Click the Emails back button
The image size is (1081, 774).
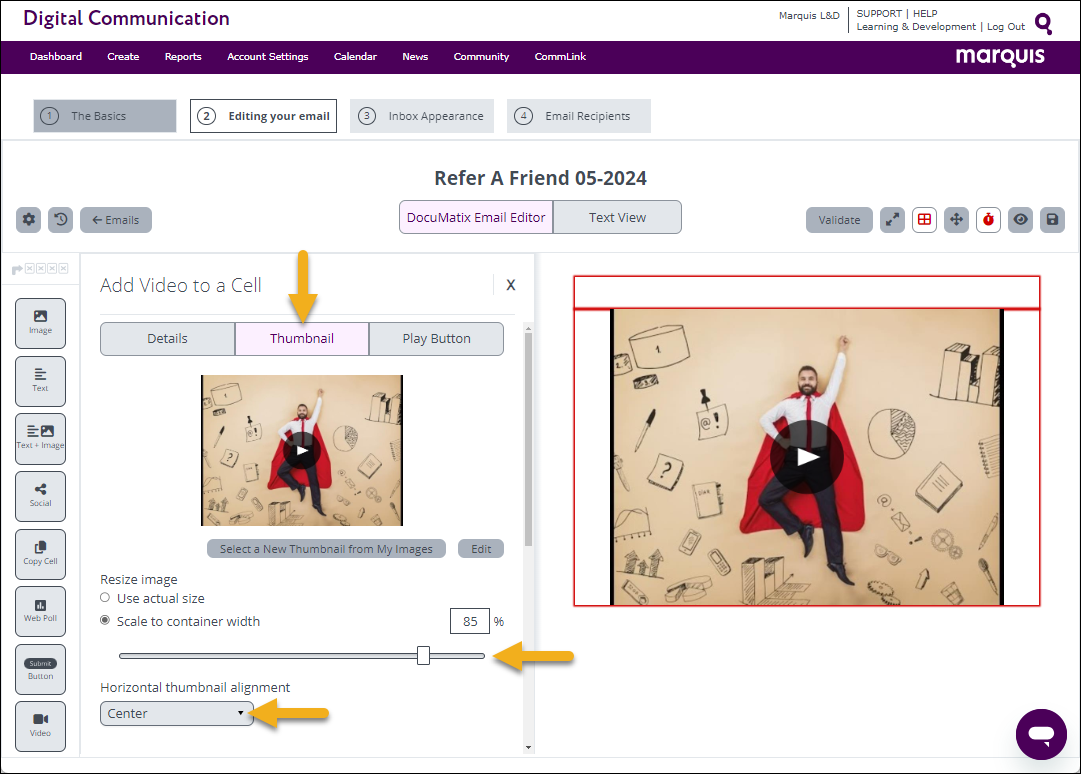click(x=116, y=220)
